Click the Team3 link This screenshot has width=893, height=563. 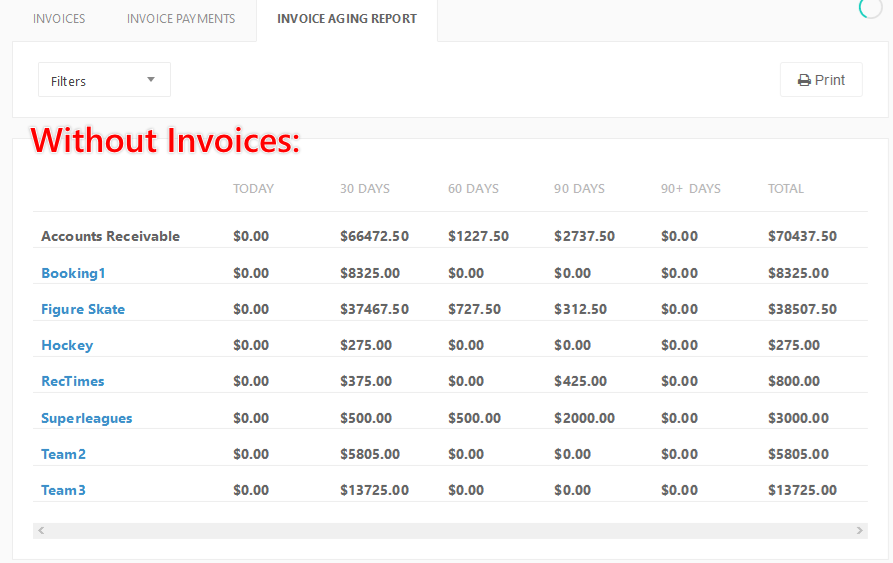pos(63,490)
